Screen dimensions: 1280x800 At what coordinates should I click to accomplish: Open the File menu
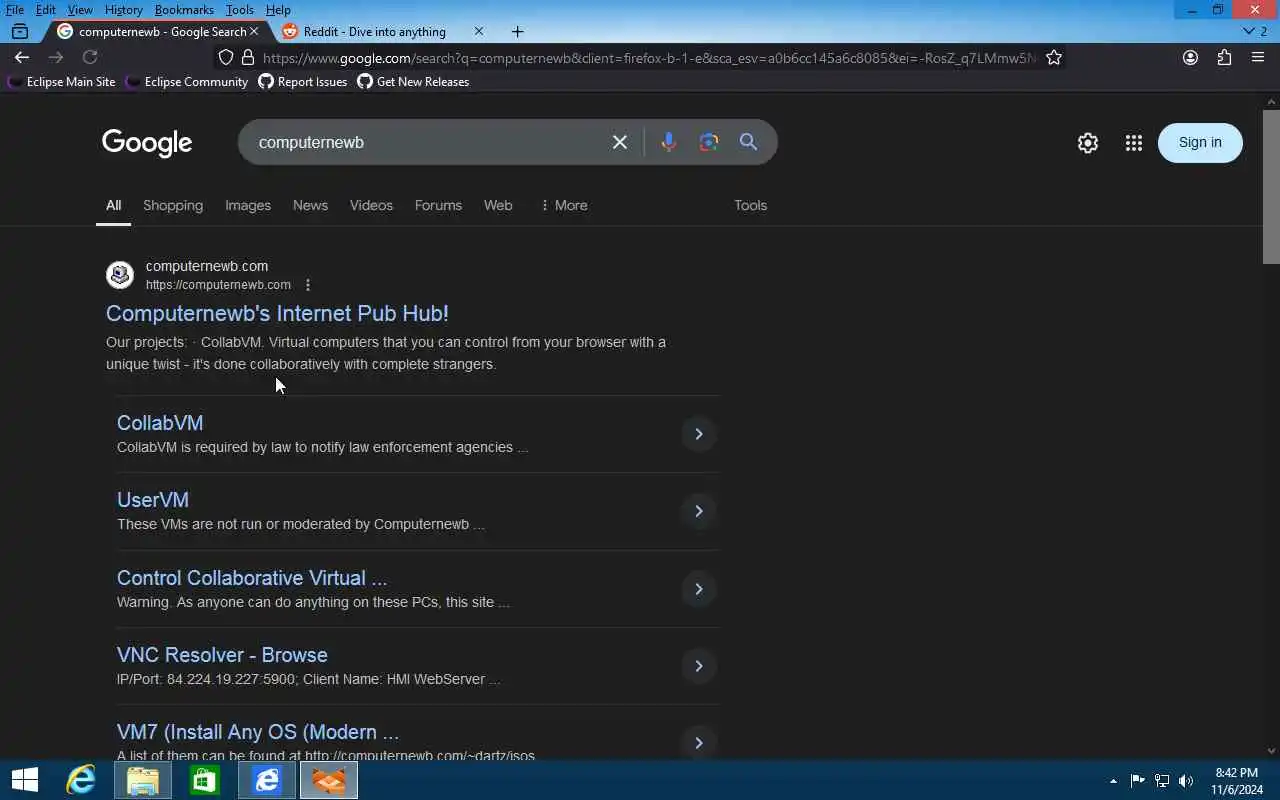point(15,9)
